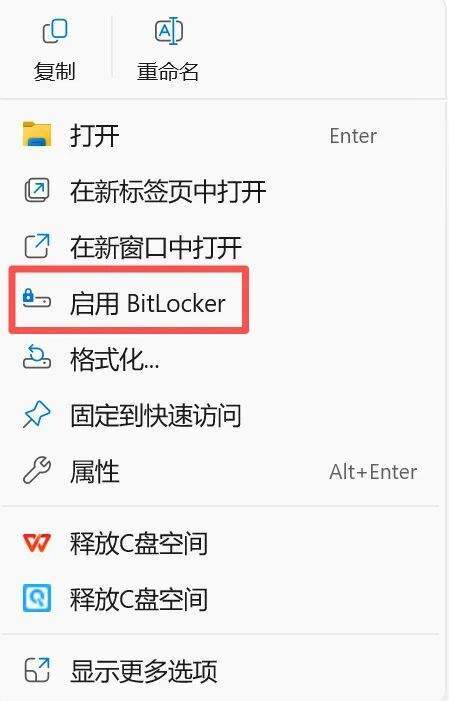Click the new tab icon
Viewport: 449px width, 701px height.
click(x=37, y=190)
